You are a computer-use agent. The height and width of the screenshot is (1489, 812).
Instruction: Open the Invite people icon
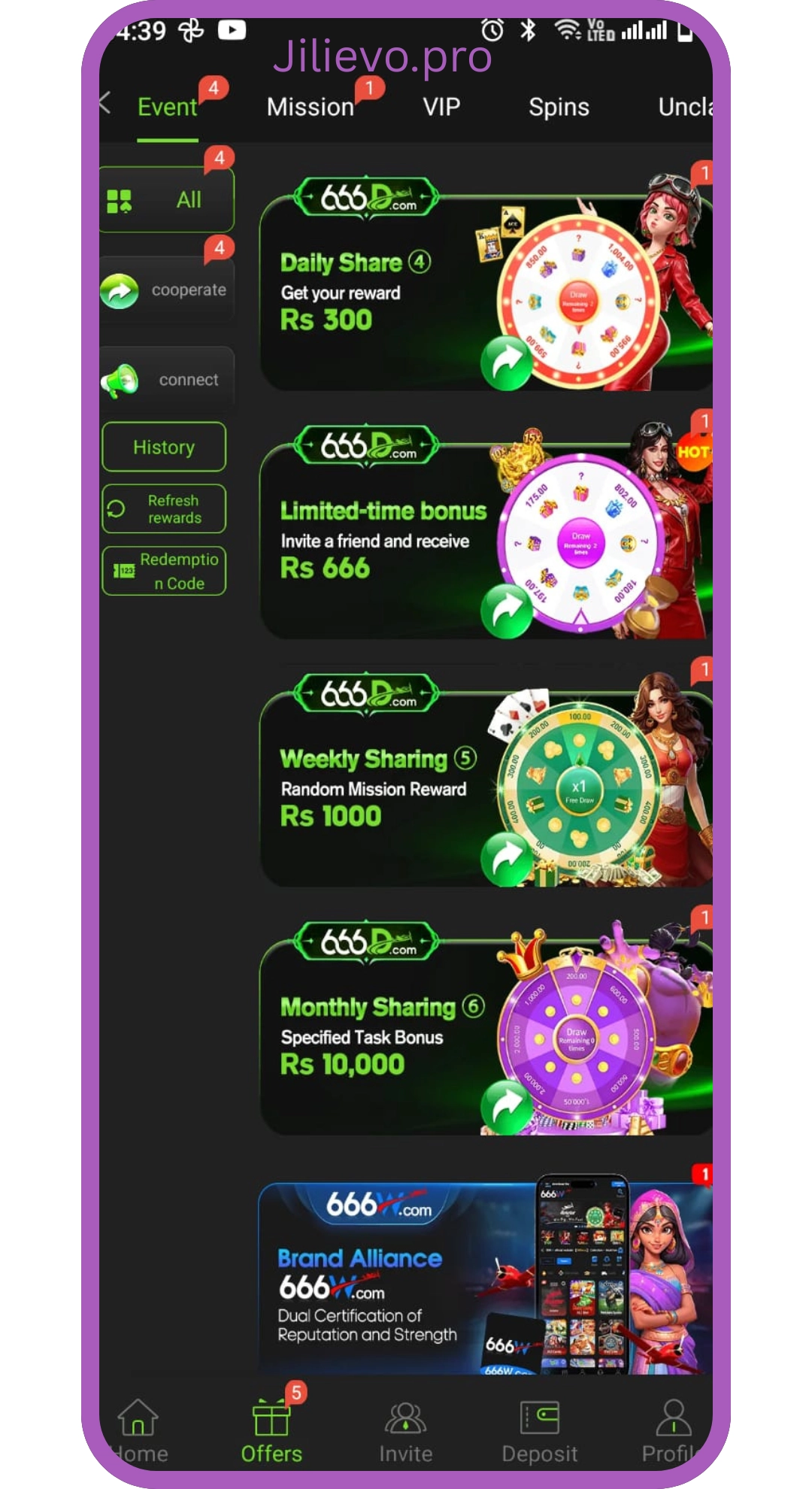(x=405, y=1418)
